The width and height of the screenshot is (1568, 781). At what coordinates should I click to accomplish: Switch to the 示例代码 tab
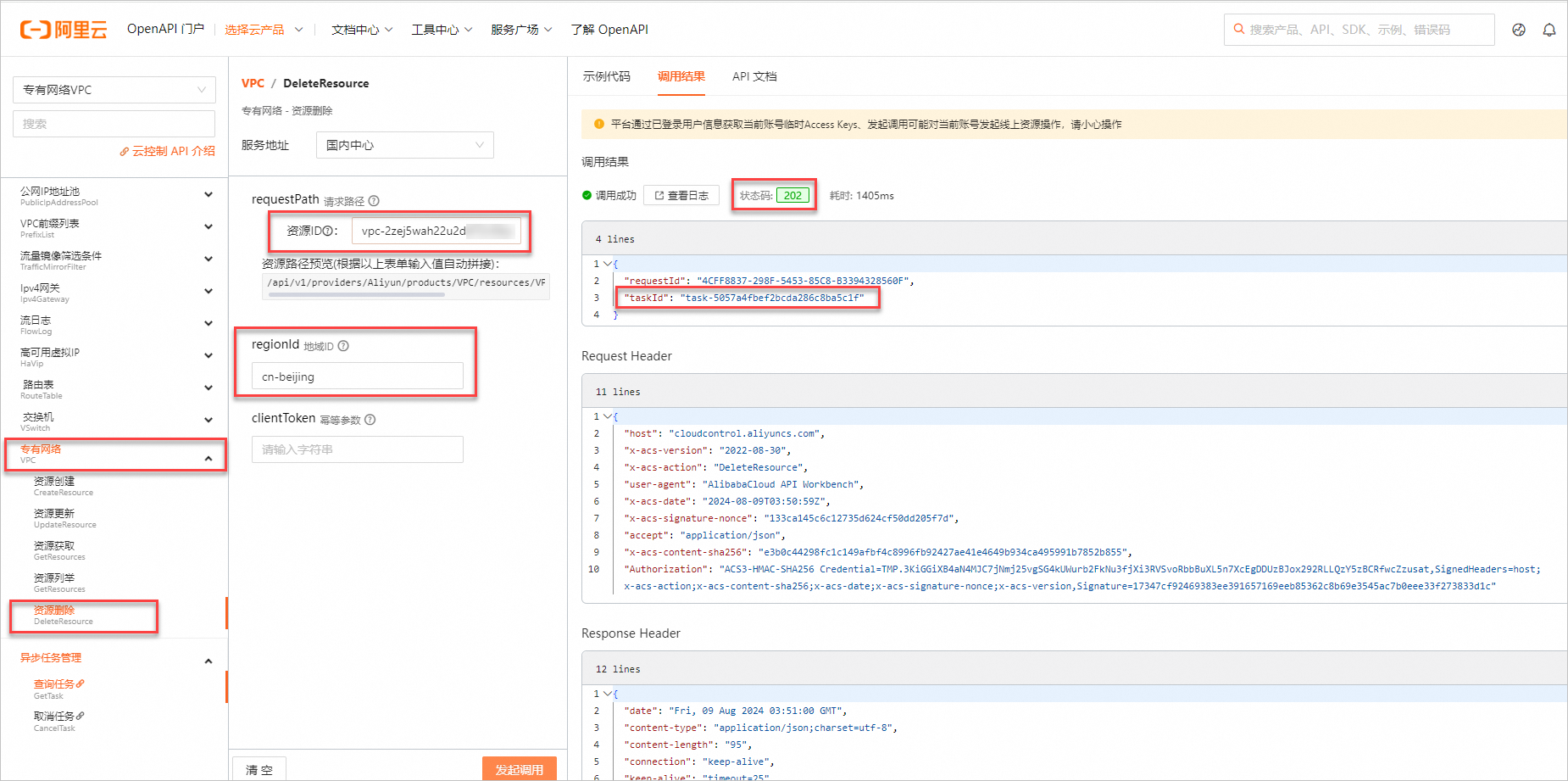click(x=607, y=76)
